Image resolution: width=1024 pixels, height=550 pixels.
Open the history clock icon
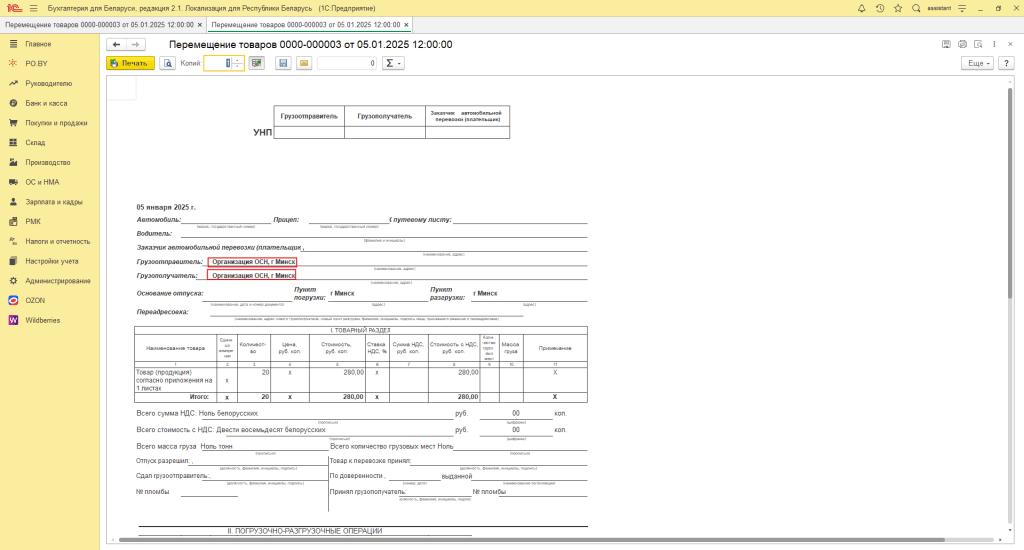(880, 8)
